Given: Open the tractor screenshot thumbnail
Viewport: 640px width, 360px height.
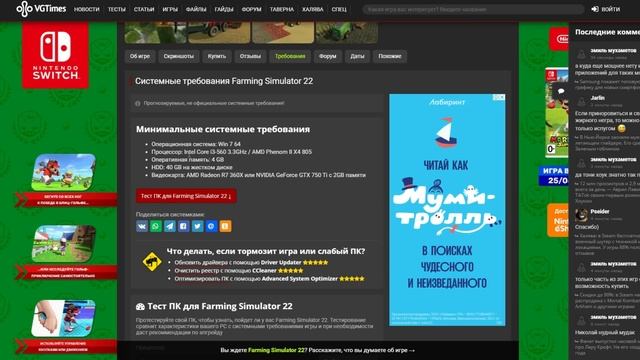Looking at the screenshot, I should pos(219,33).
